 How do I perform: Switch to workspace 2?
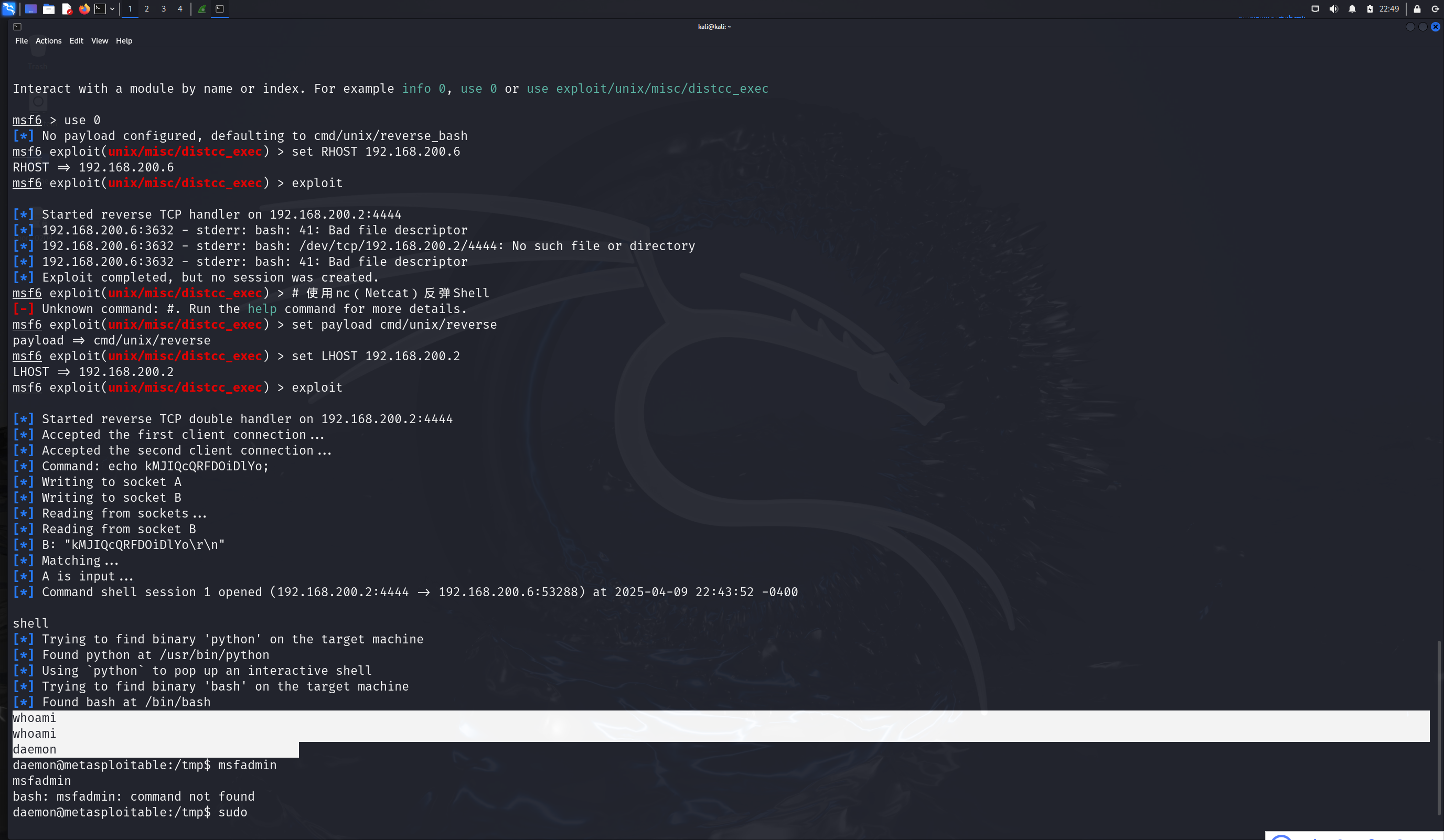click(x=147, y=8)
